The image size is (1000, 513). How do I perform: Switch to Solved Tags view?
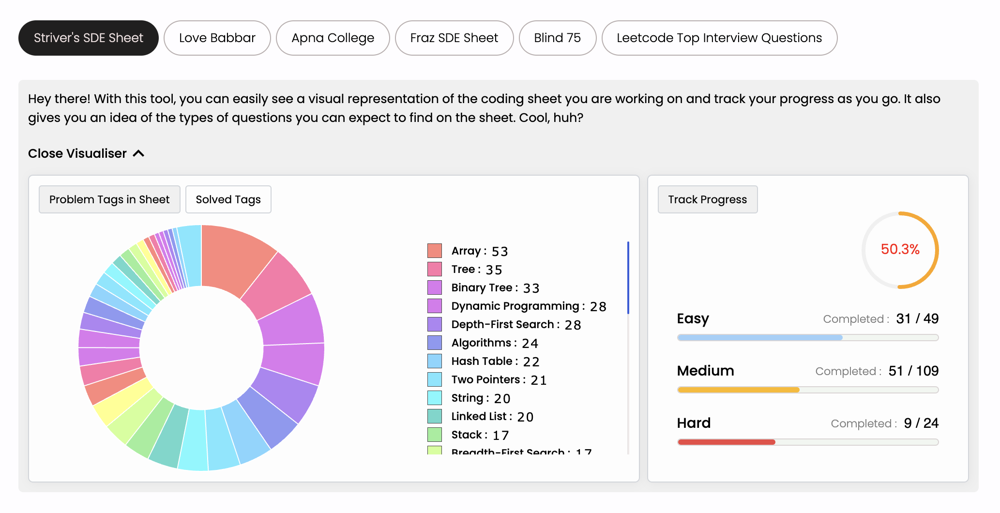coord(228,199)
